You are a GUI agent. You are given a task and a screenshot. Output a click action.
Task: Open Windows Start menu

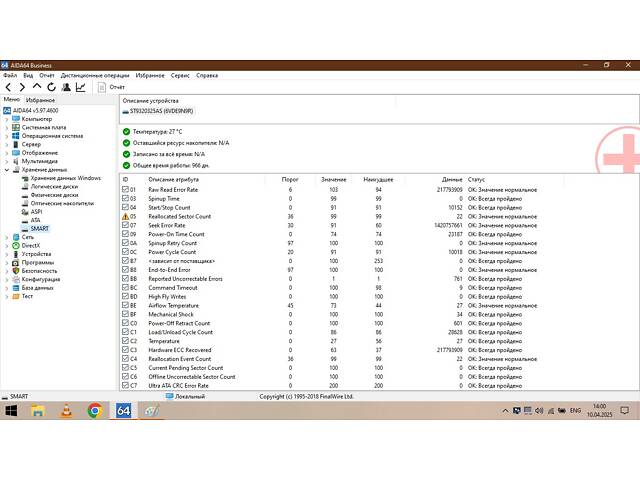tap(11, 411)
